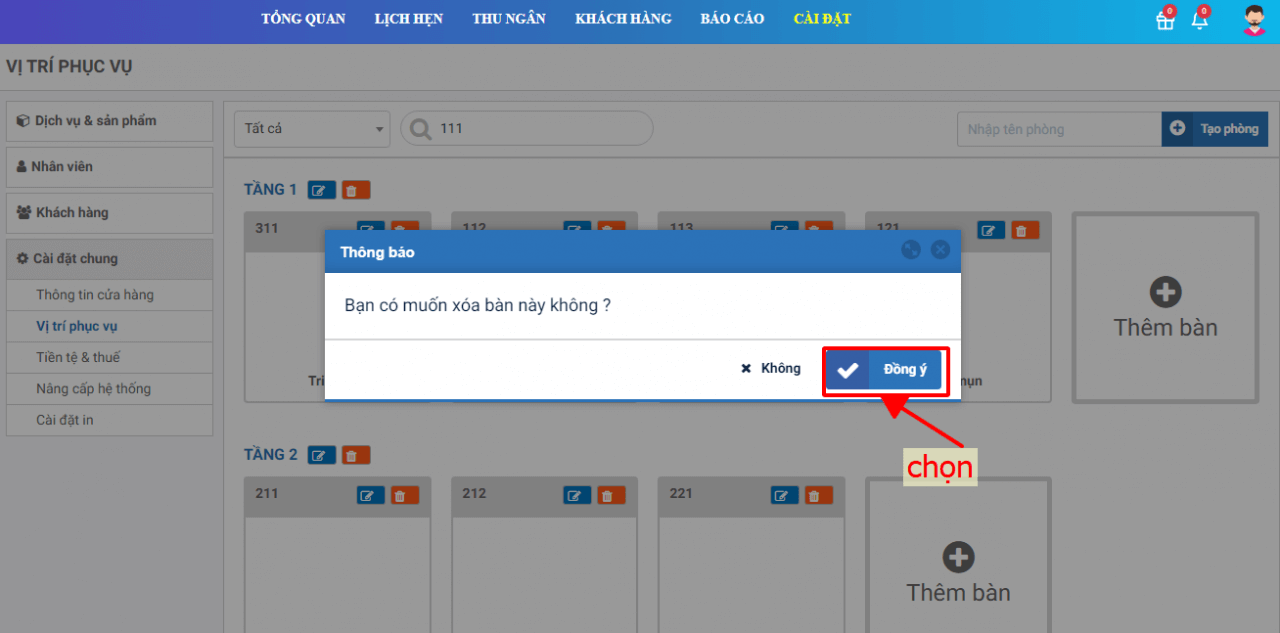Cancel deletion by clicking Không
The height and width of the screenshot is (633, 1280).
pos(771,369)
